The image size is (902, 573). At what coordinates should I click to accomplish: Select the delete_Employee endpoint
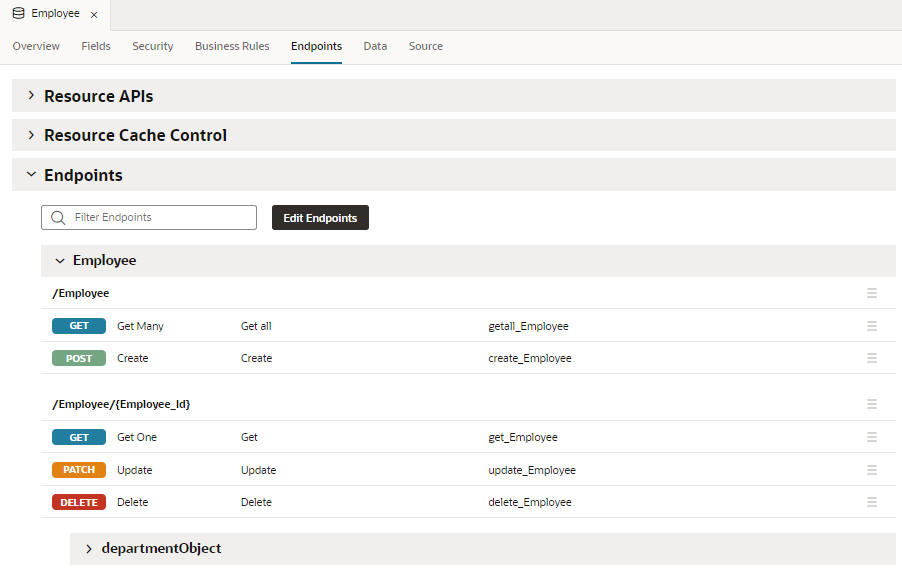(530, 502)
